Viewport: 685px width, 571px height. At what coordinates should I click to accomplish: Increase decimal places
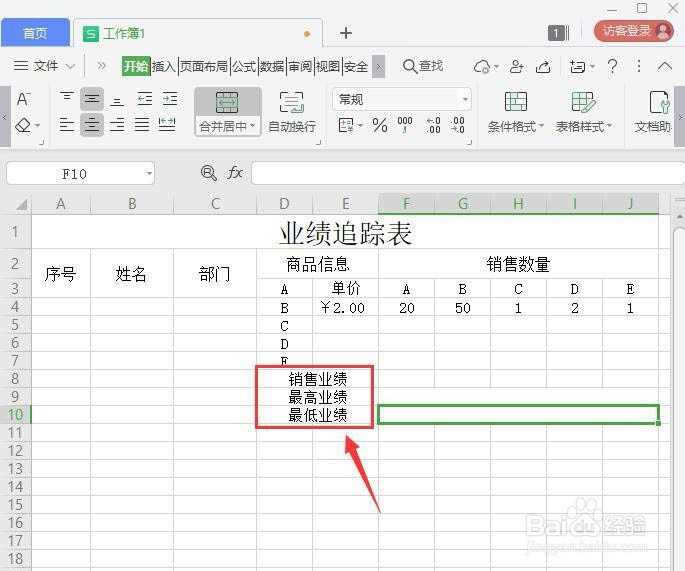[x=433, y=125]
